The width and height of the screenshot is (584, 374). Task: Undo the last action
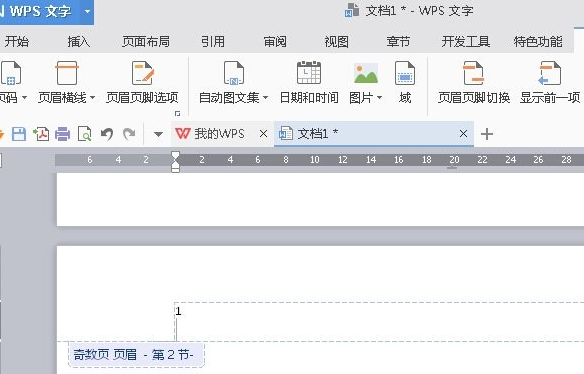(107, 134)
